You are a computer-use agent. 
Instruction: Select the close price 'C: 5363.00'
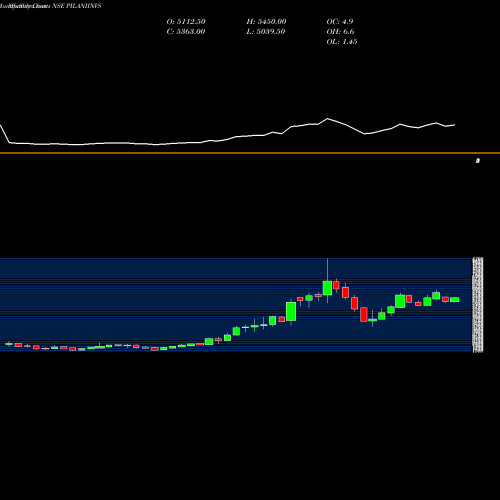click(x=186, y=31)
